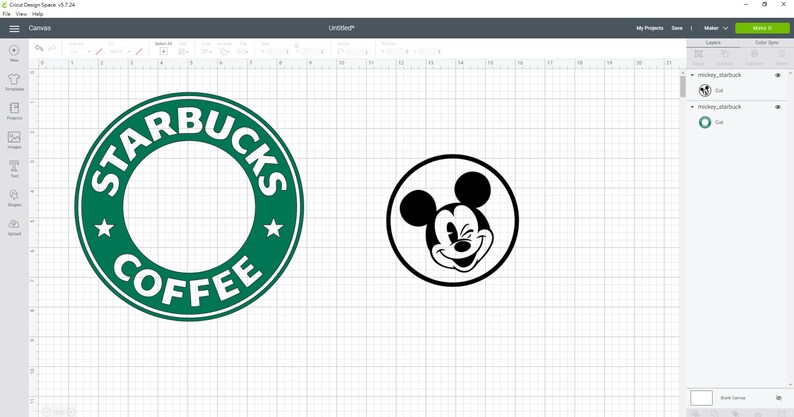
Task: Click the Rotate icon in toolbar
Action: (x=340, y=51)
